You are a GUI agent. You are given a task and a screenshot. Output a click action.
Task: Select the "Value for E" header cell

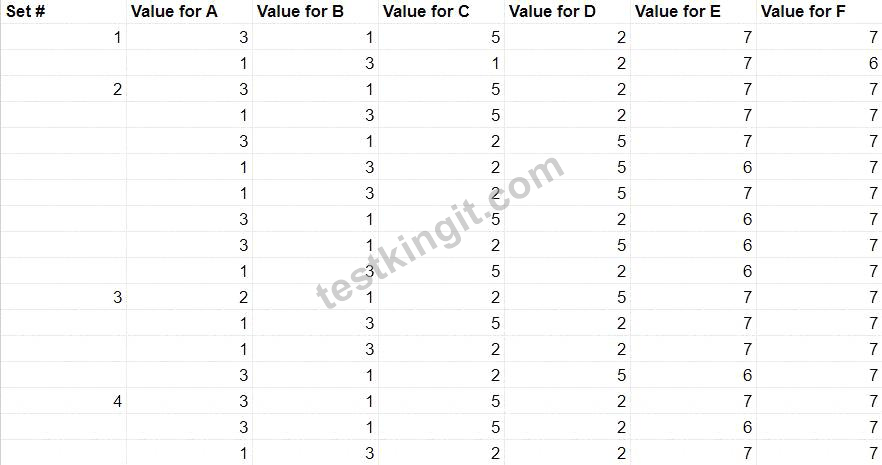click(x=693, y=11)
